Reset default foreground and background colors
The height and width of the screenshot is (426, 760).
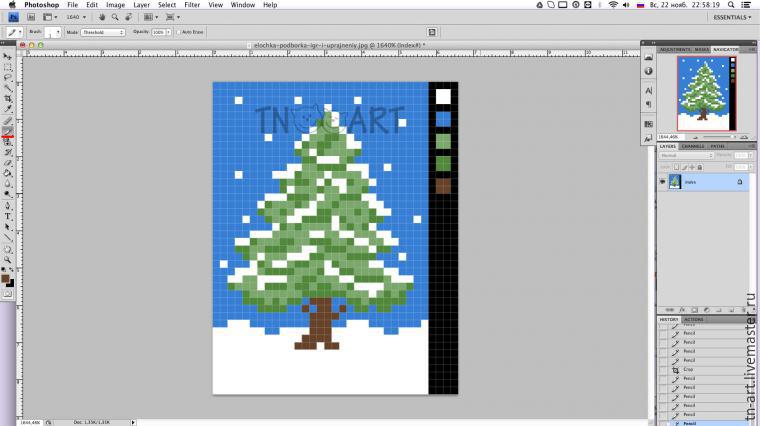[3, 270]
